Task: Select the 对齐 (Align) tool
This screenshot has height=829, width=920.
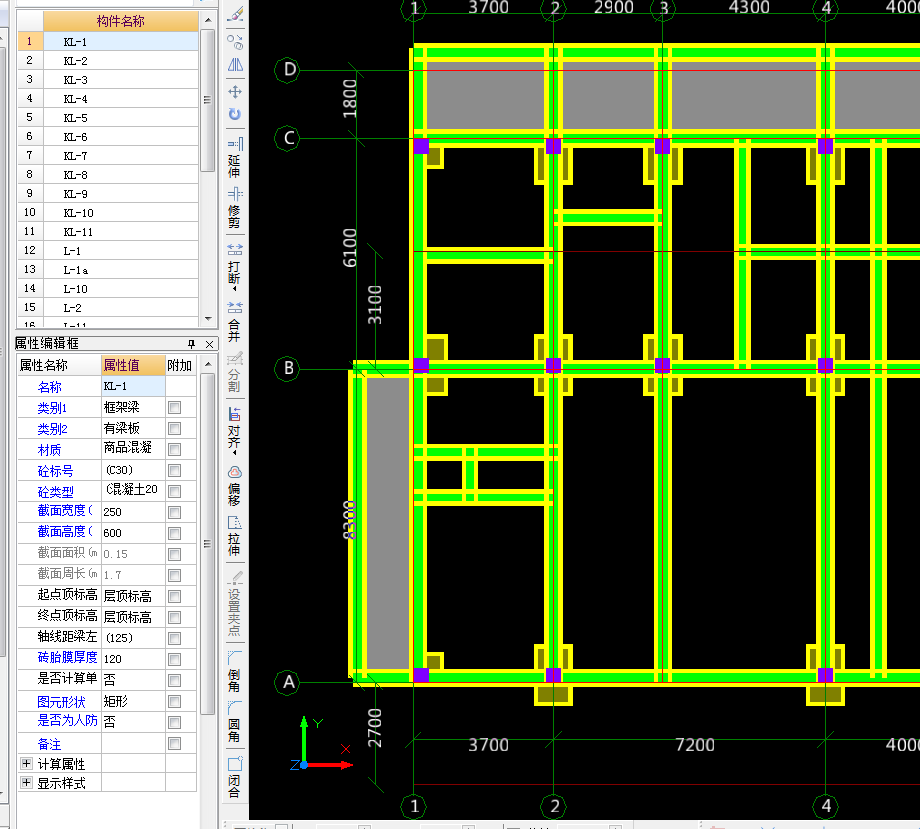Action: tap(235, 427)
